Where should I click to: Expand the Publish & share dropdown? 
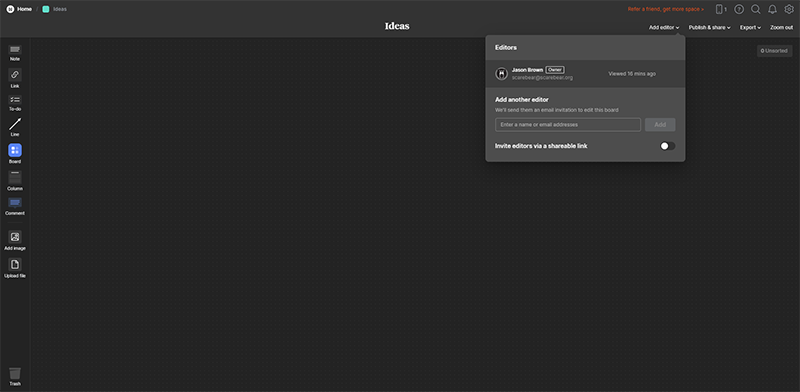[x=709, y=28]
